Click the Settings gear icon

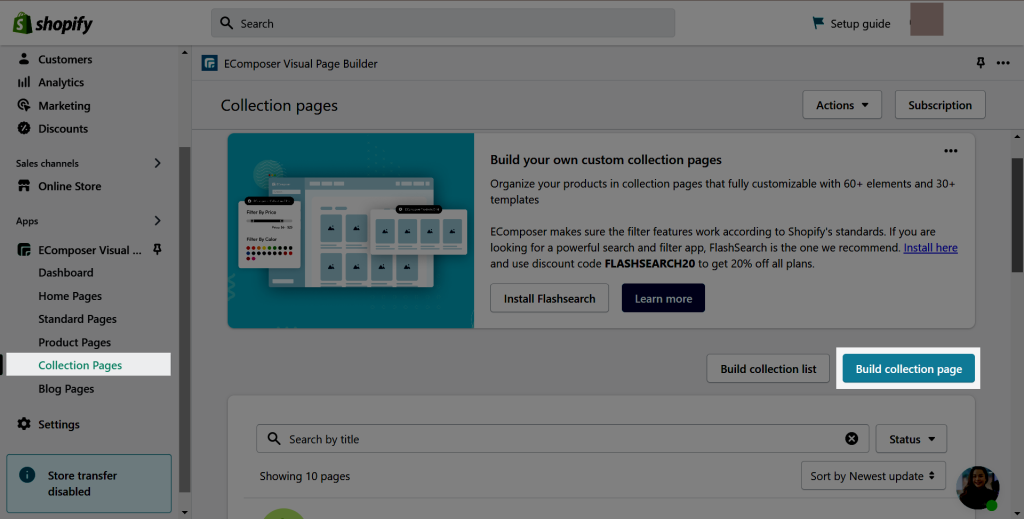(24, 424)
